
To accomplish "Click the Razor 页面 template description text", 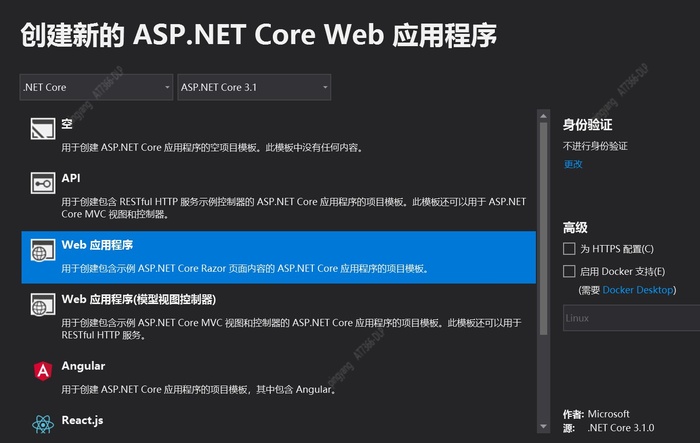I will pyautogui.click(x=245, y=268).
